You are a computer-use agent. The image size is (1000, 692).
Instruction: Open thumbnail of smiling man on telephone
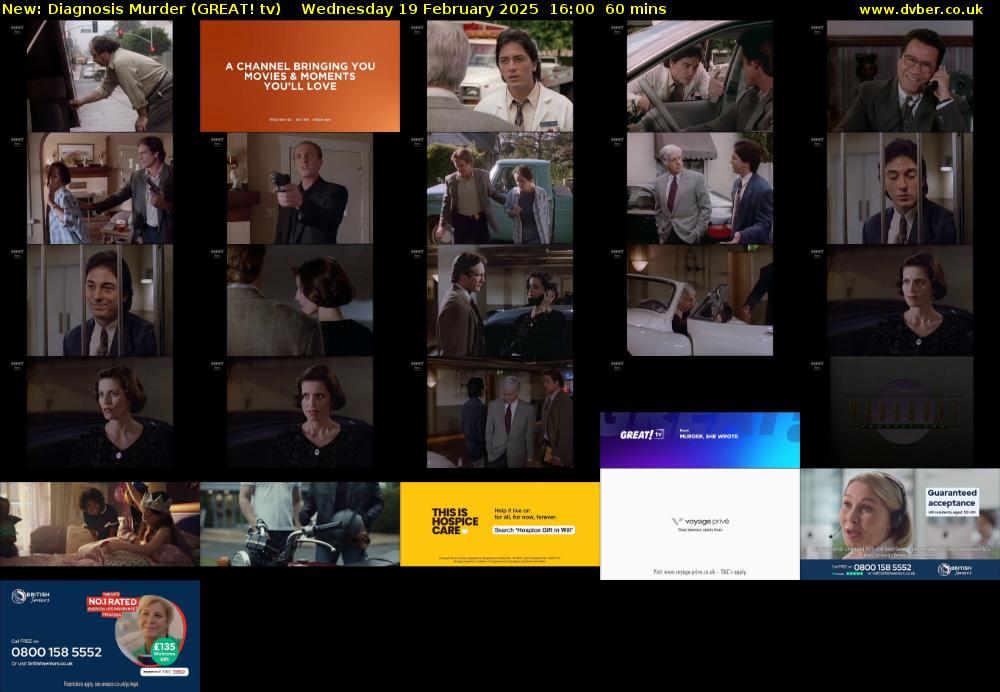click(900, 76)
